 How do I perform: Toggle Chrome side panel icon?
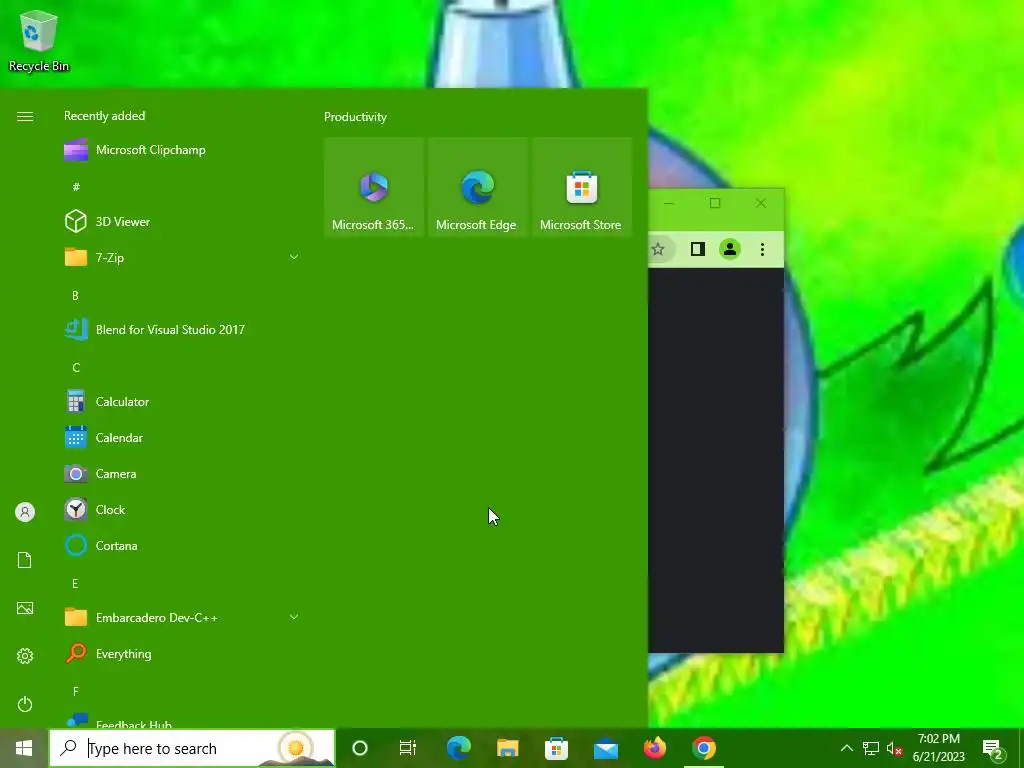697,249
